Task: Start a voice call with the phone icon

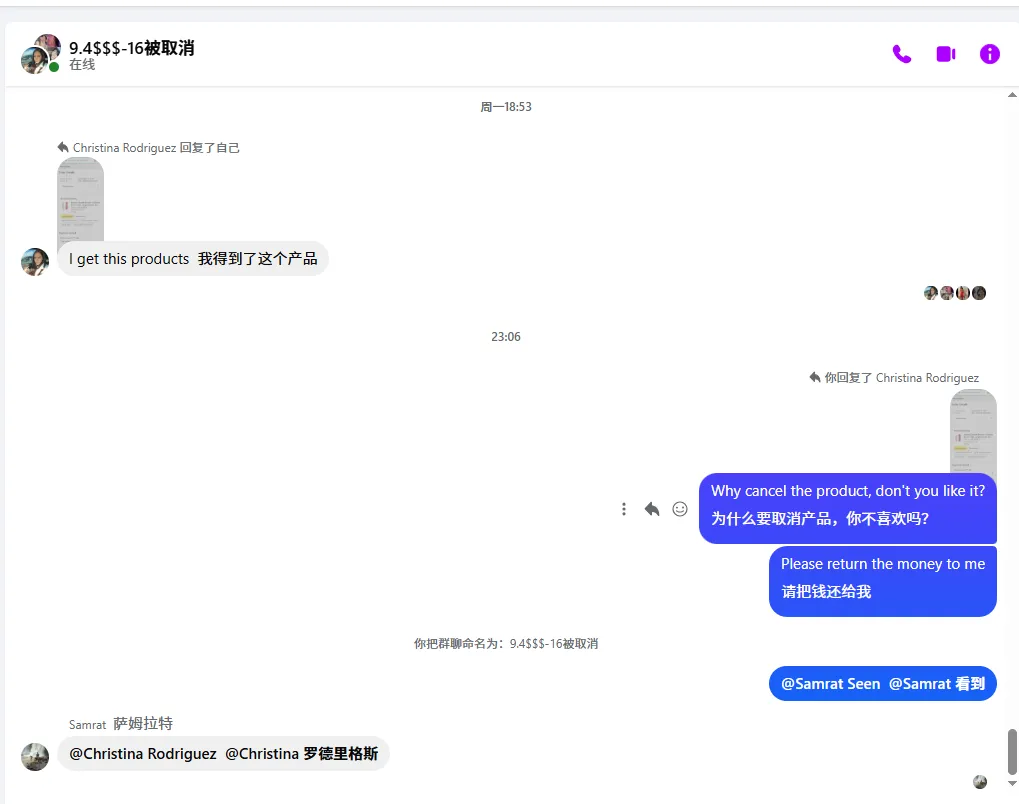Action: 901,54
